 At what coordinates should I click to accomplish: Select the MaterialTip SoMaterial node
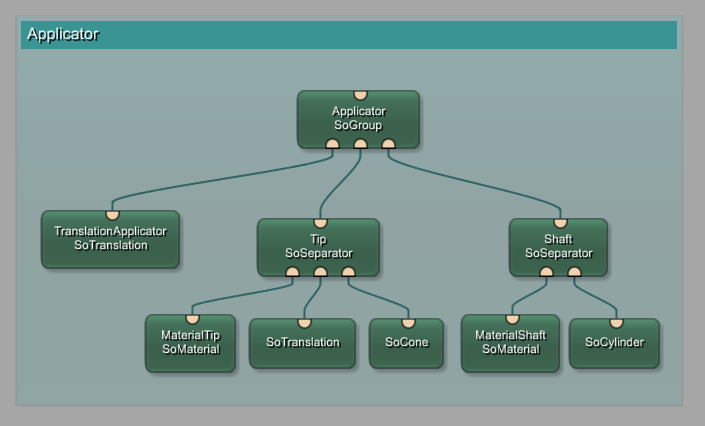tap(190, 343)
